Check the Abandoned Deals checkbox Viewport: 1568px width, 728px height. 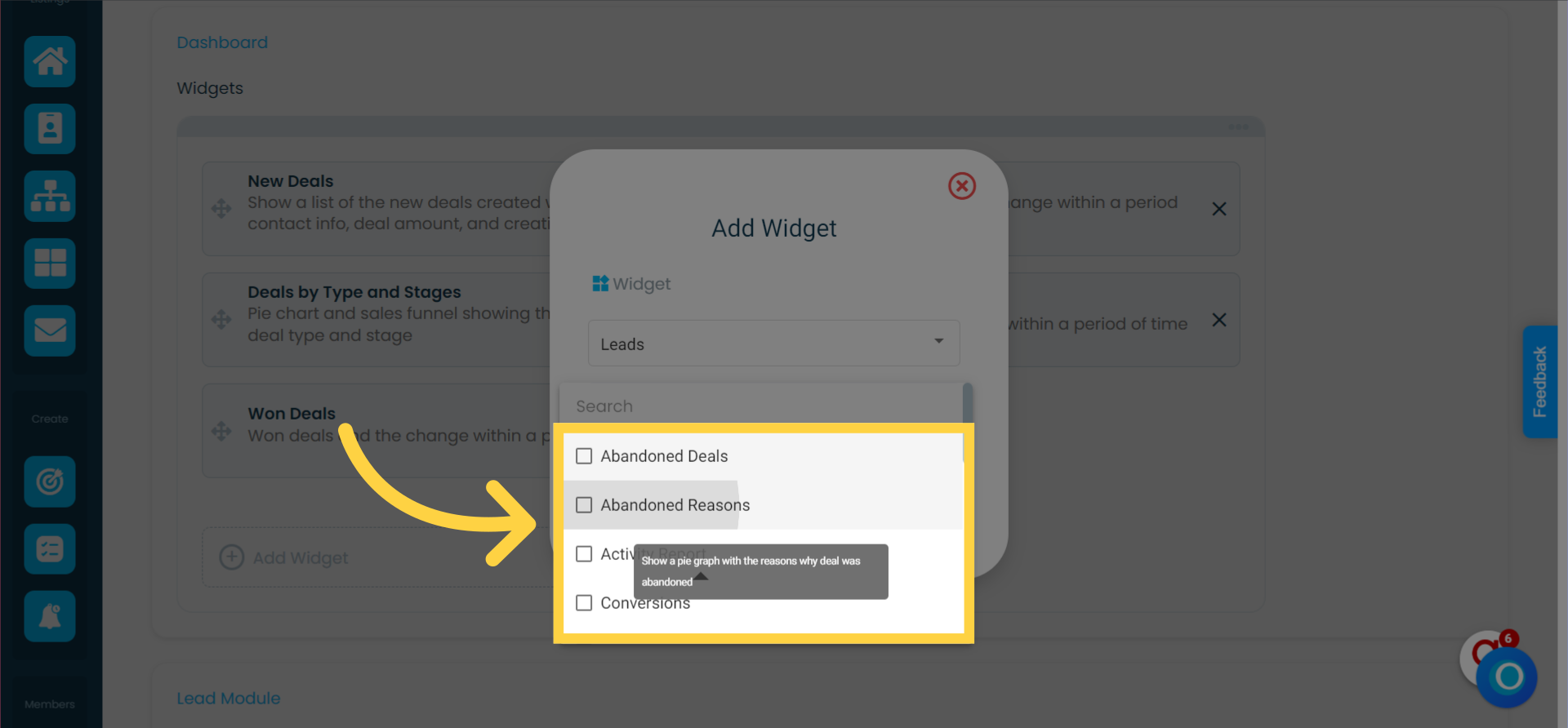click(x=584, y=456)
